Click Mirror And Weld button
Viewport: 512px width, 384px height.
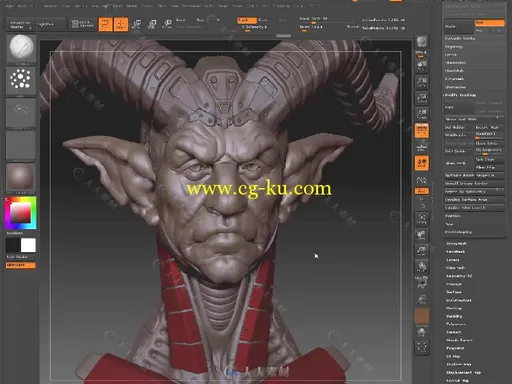click(x=474, y=119)
